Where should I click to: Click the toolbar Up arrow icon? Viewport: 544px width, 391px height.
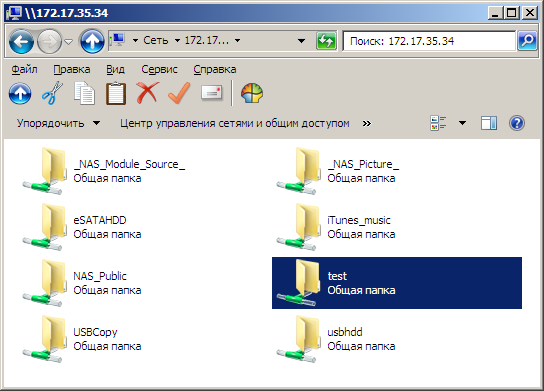point(20,93)
